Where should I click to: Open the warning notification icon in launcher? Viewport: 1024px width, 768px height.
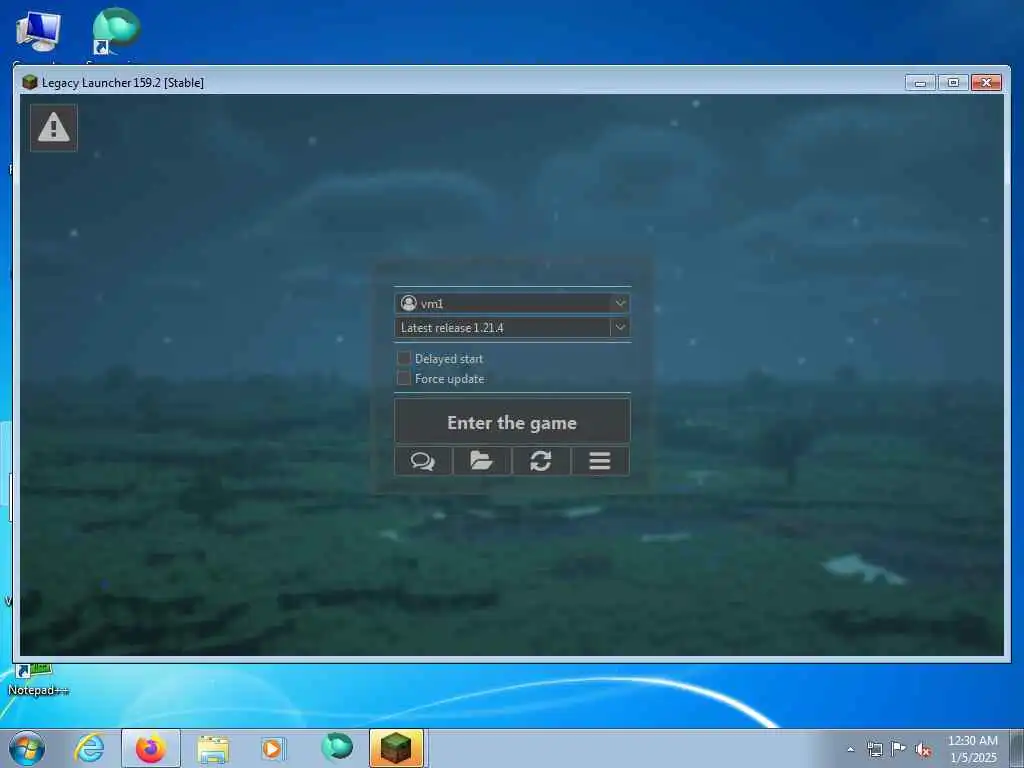point(54,127)
